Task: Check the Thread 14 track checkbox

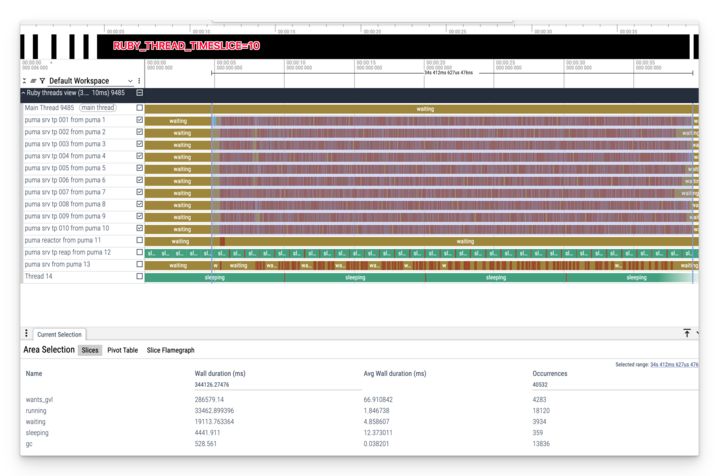Action: (x=139, y=276)
